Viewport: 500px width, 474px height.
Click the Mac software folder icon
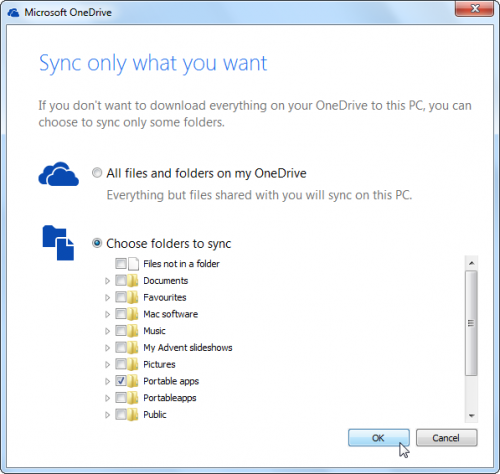click(133, 314)
